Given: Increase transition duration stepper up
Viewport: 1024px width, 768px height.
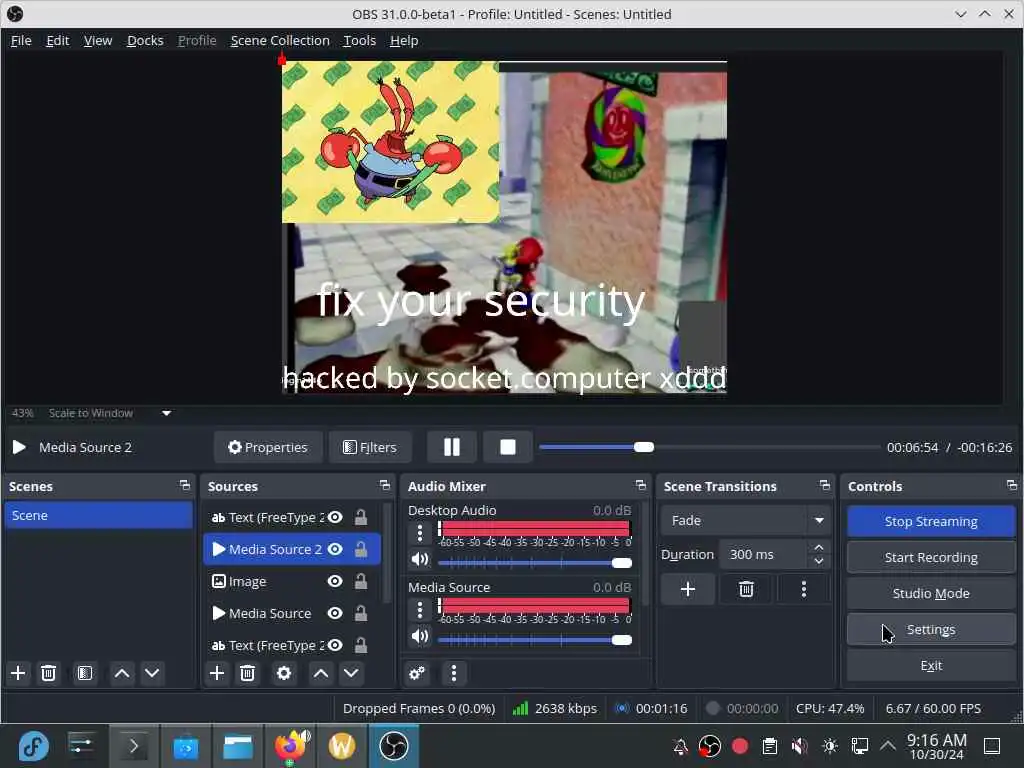Looking at the screenshot, I should pos(819,547).
